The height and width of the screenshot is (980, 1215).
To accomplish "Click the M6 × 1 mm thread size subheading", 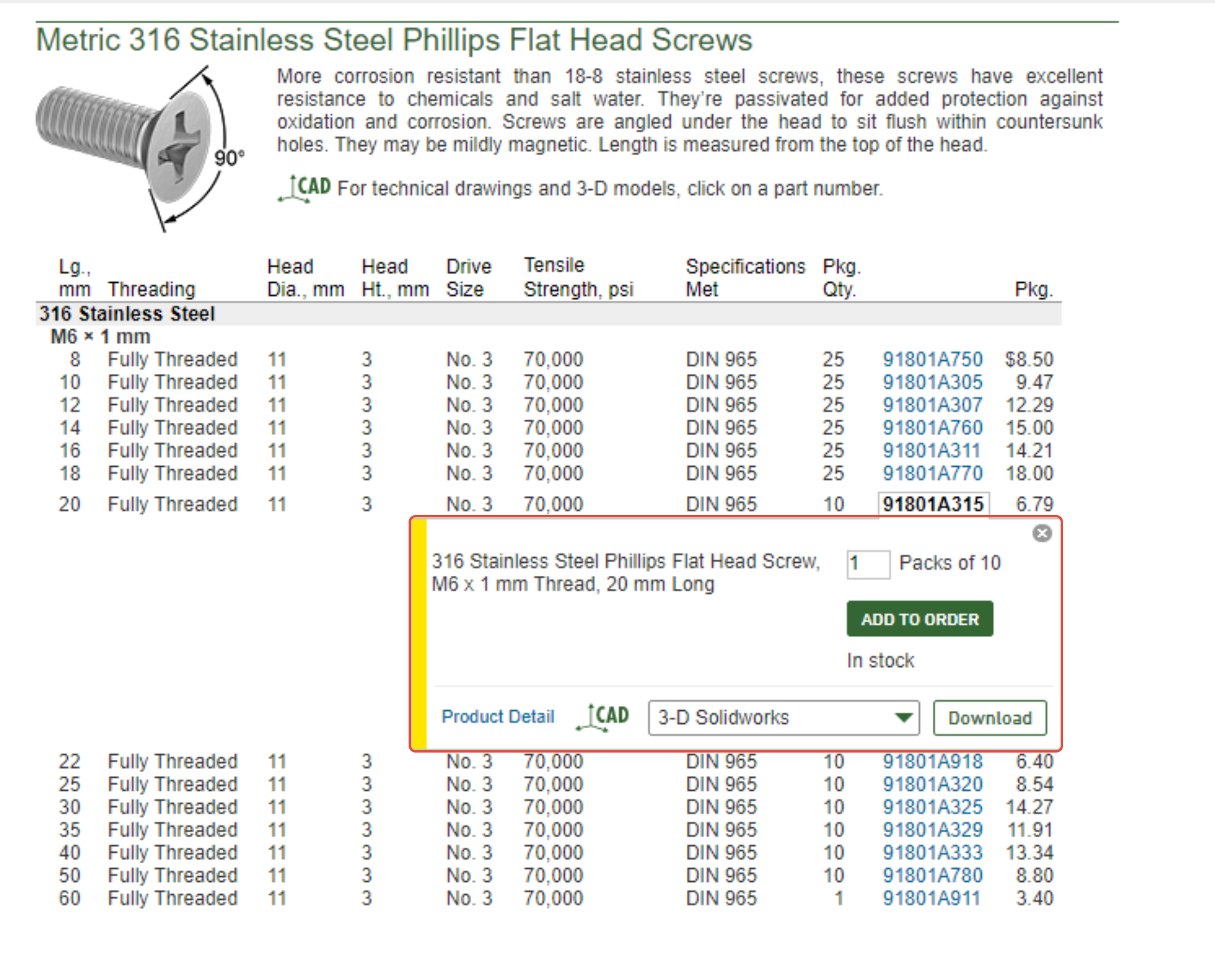I will (x=100, y=336).
